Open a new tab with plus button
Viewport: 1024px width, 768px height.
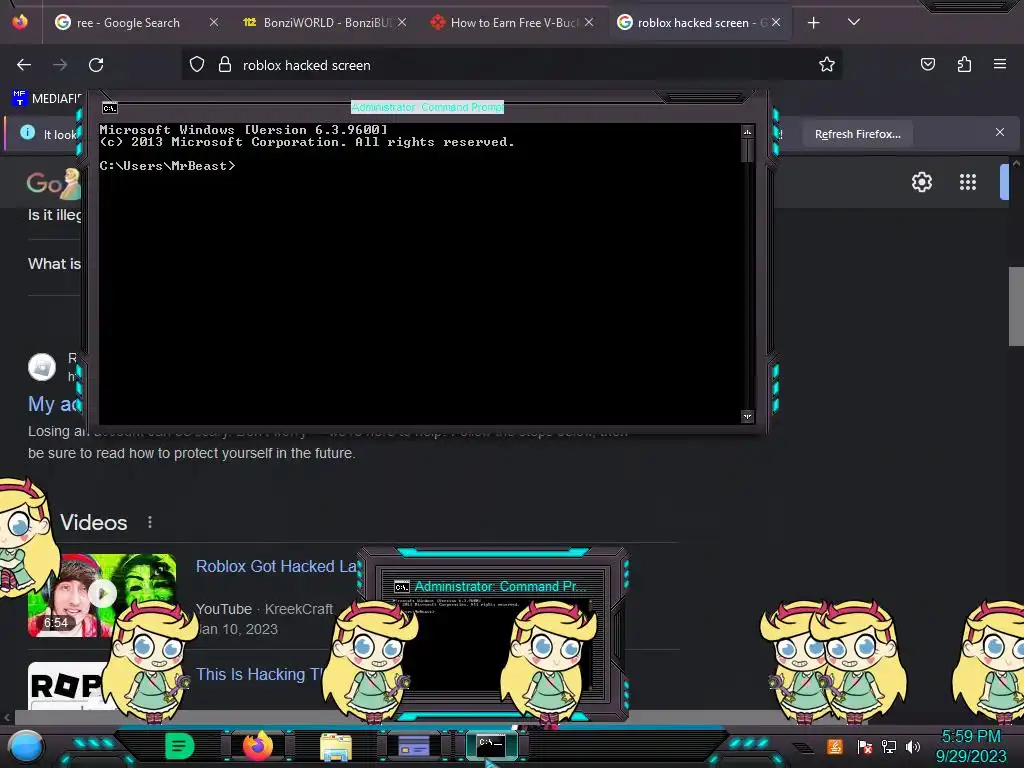[x=814, y=23]
